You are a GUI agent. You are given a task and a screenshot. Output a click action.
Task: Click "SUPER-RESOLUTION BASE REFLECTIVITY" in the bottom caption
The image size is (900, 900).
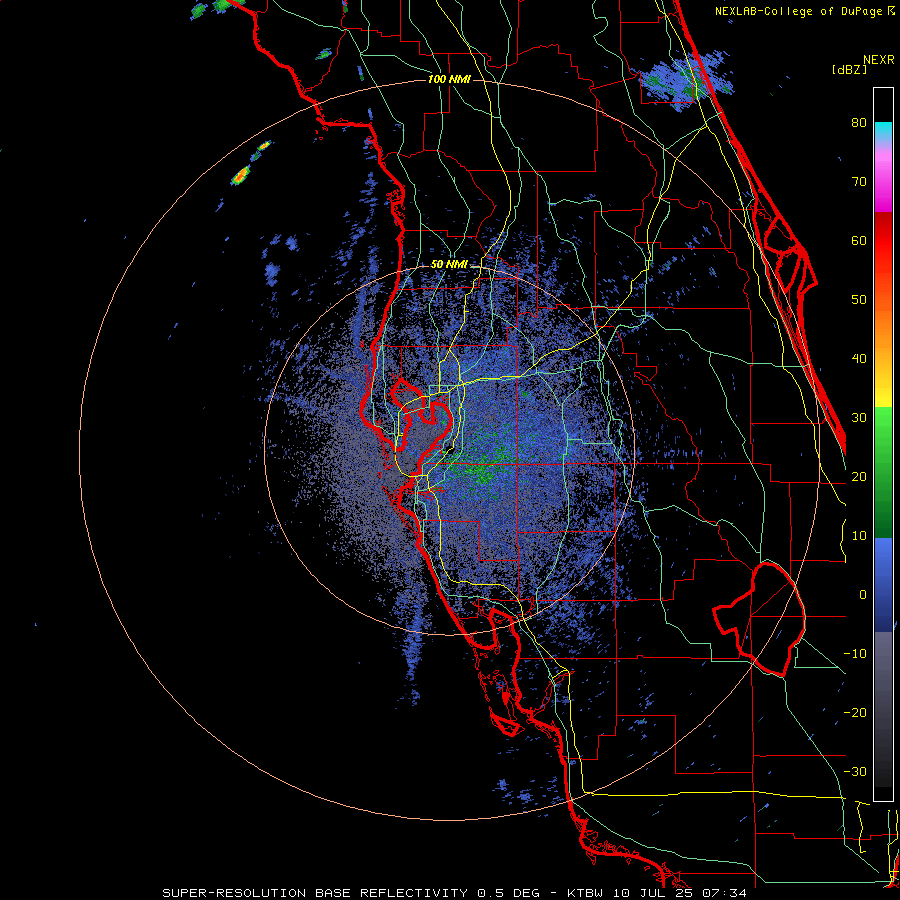[x=315, y=893]
